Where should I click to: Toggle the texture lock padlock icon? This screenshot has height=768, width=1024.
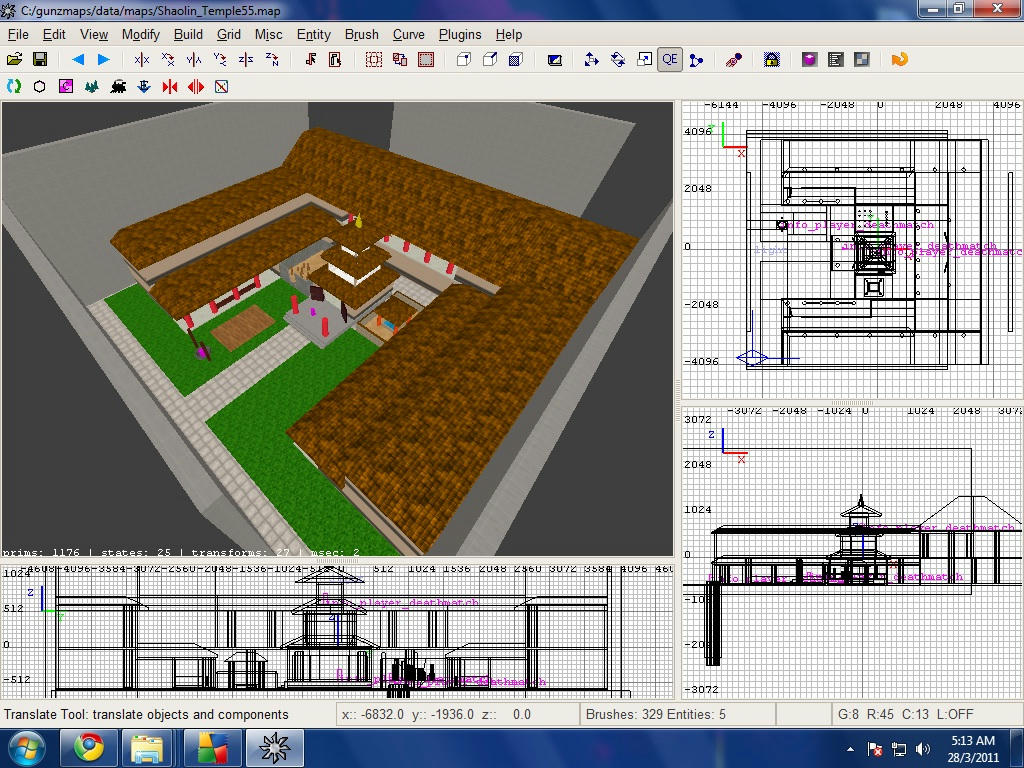coord(771,60)
